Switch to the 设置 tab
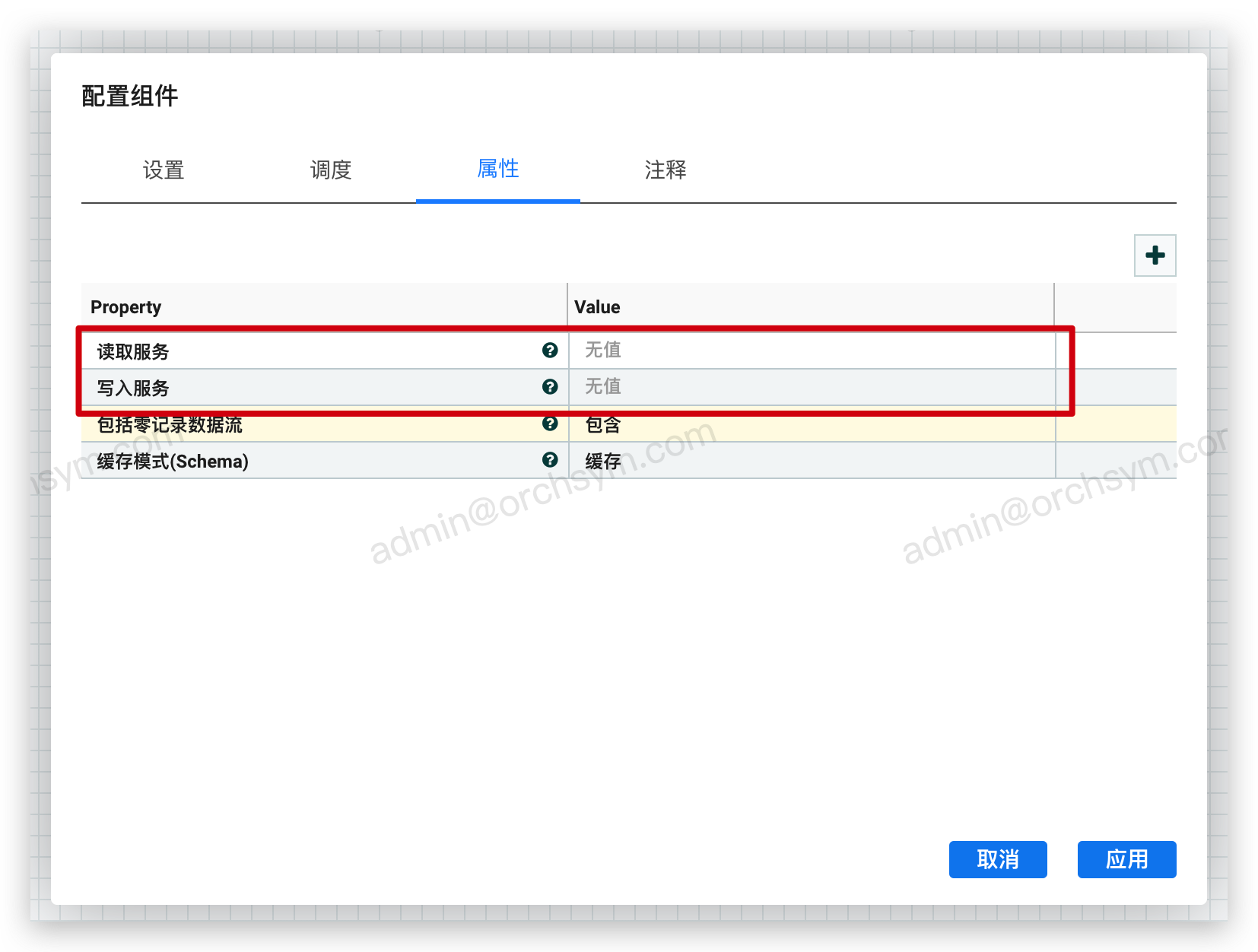Screen dimensions: 1258x952 164,170
